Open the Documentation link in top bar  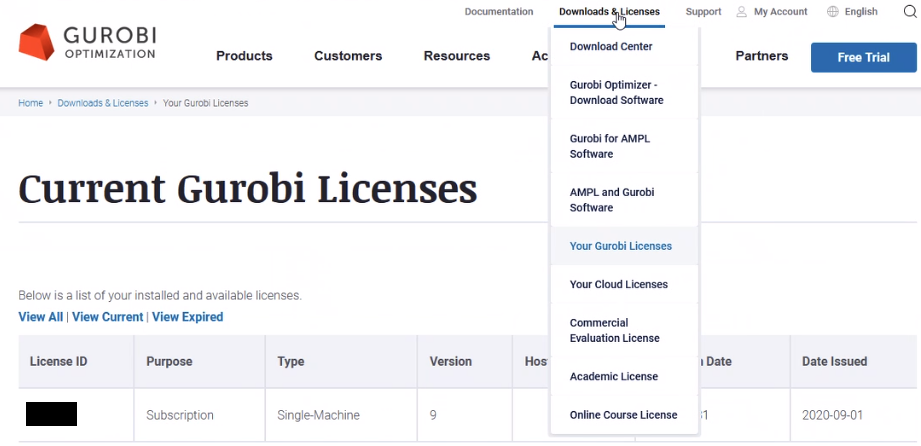pyautogui.click(x=499, y=12)
